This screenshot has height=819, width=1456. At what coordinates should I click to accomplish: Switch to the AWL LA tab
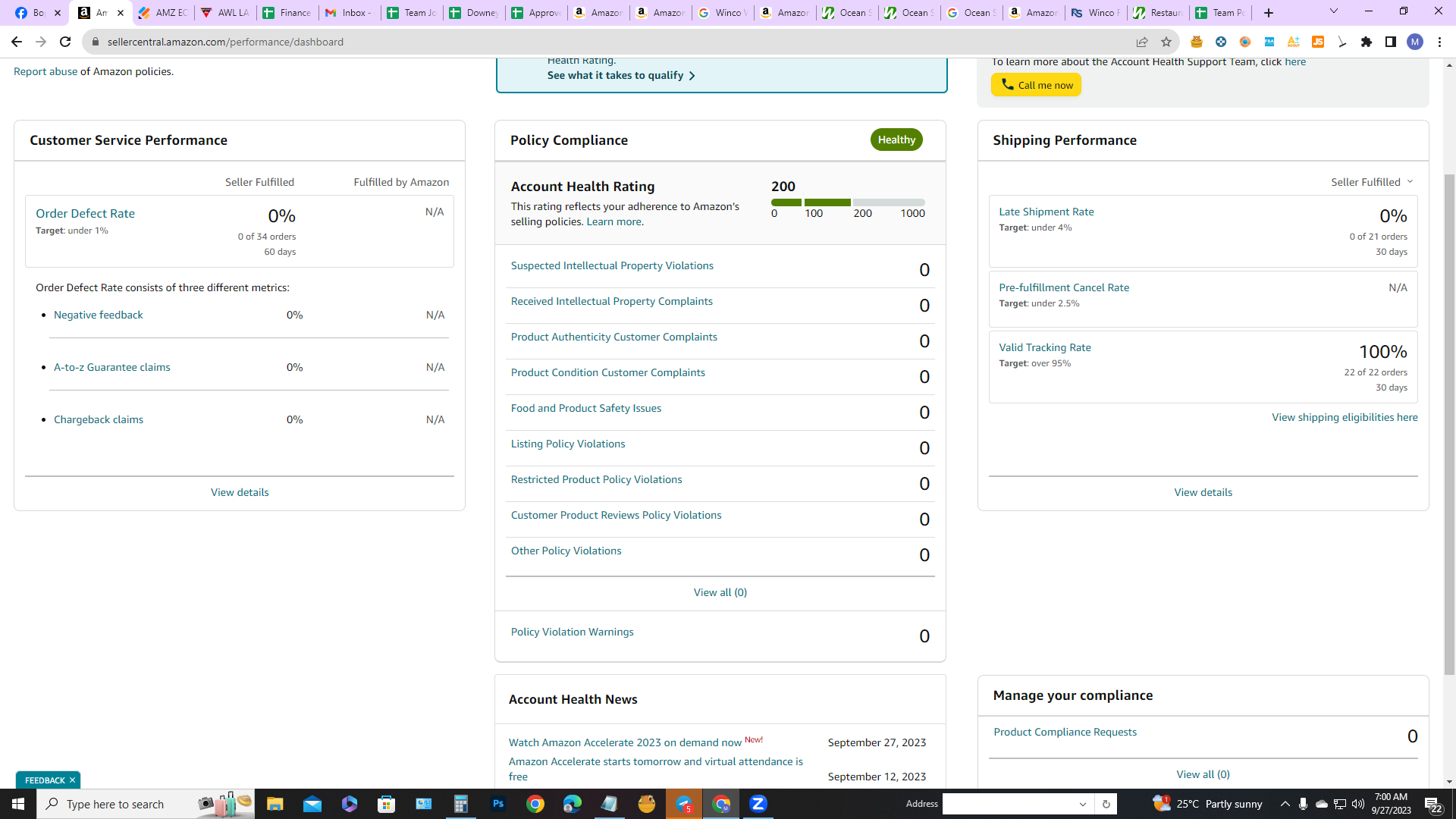[225, 13]
